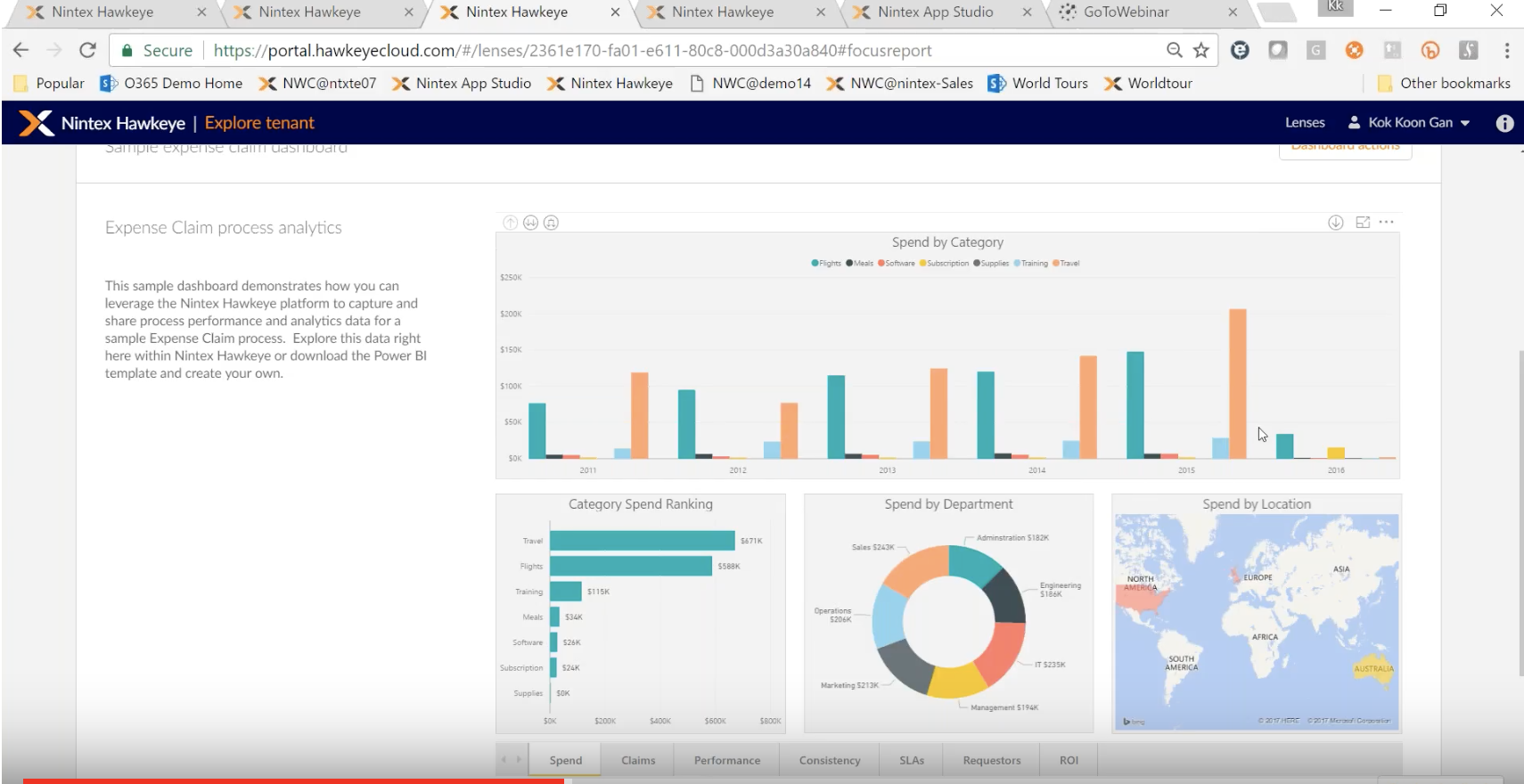Click the gray 'G' extension icon

point(1315,50)
